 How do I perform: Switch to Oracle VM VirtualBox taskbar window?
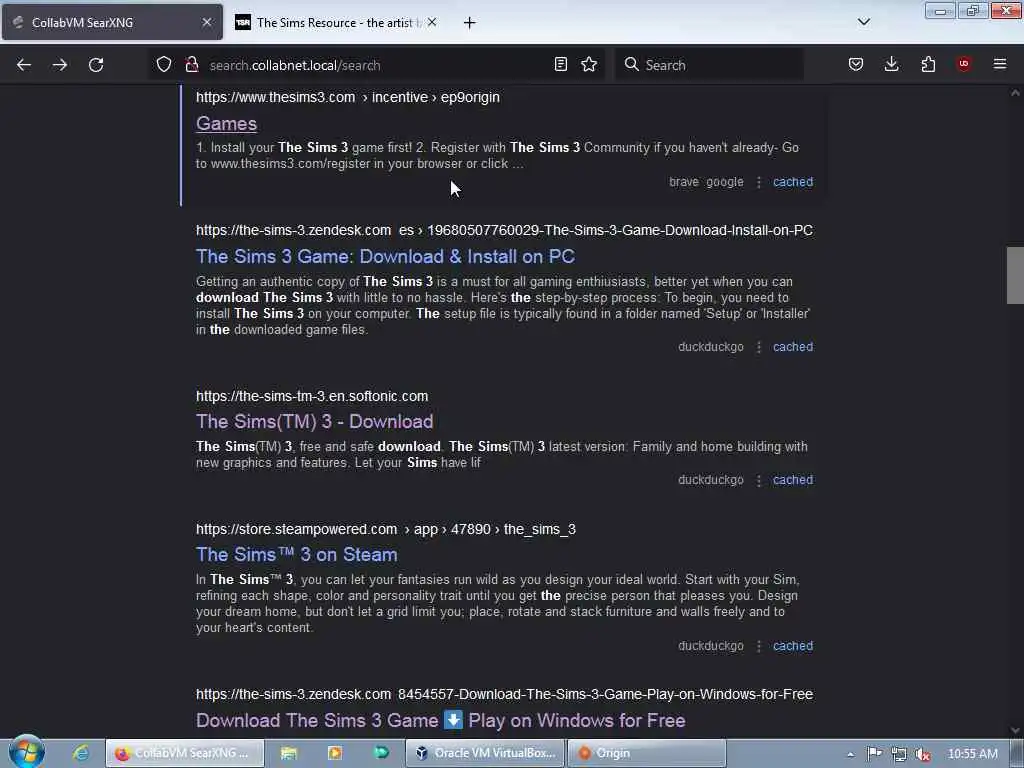[x=484, y=753]
